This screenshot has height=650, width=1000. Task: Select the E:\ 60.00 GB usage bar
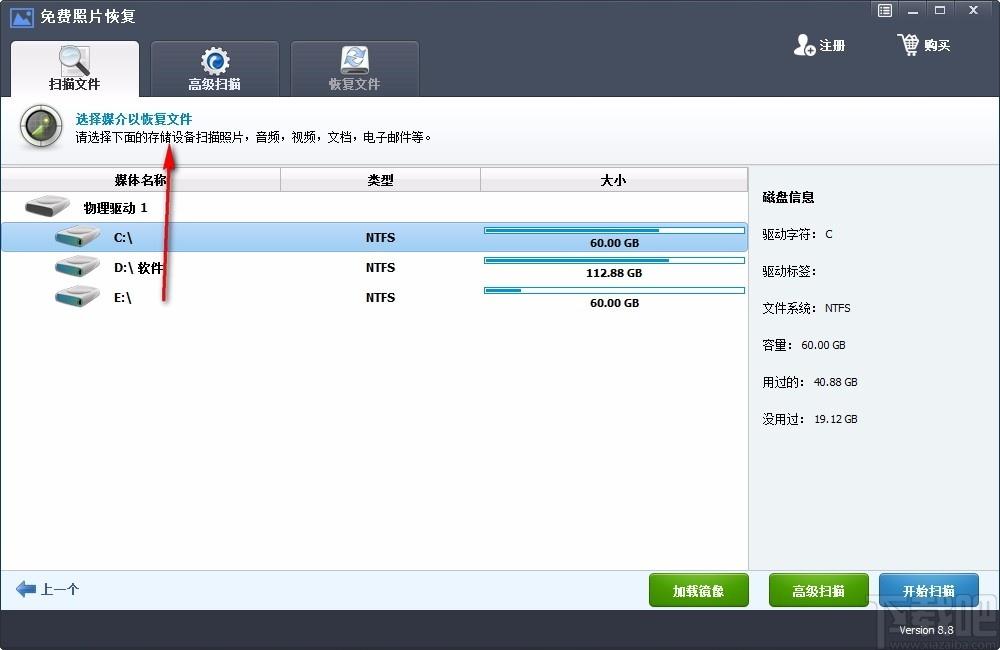(x=614, y=290)
